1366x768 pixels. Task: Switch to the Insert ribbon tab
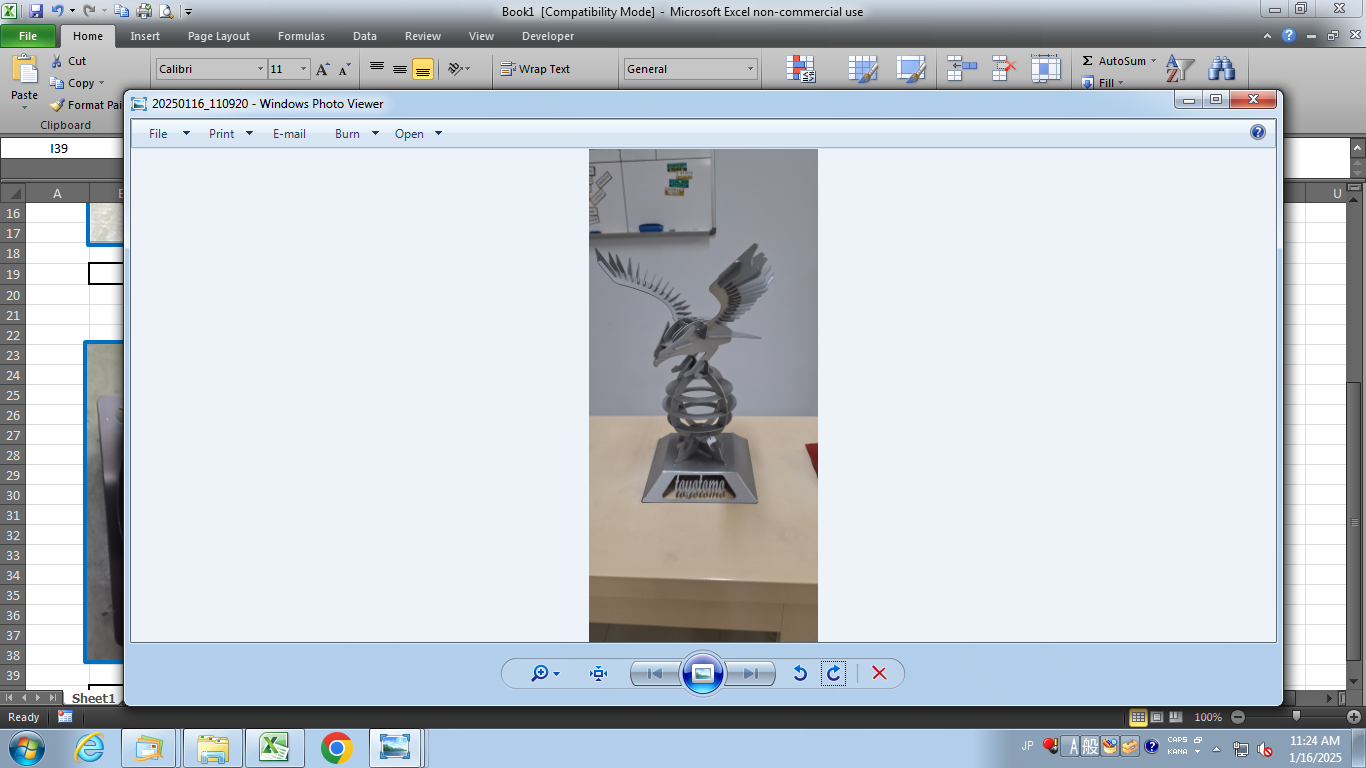click(x=145, y=36)
